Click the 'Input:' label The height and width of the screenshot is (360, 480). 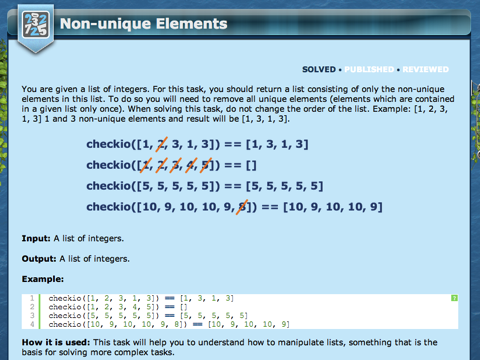[36, 238]
